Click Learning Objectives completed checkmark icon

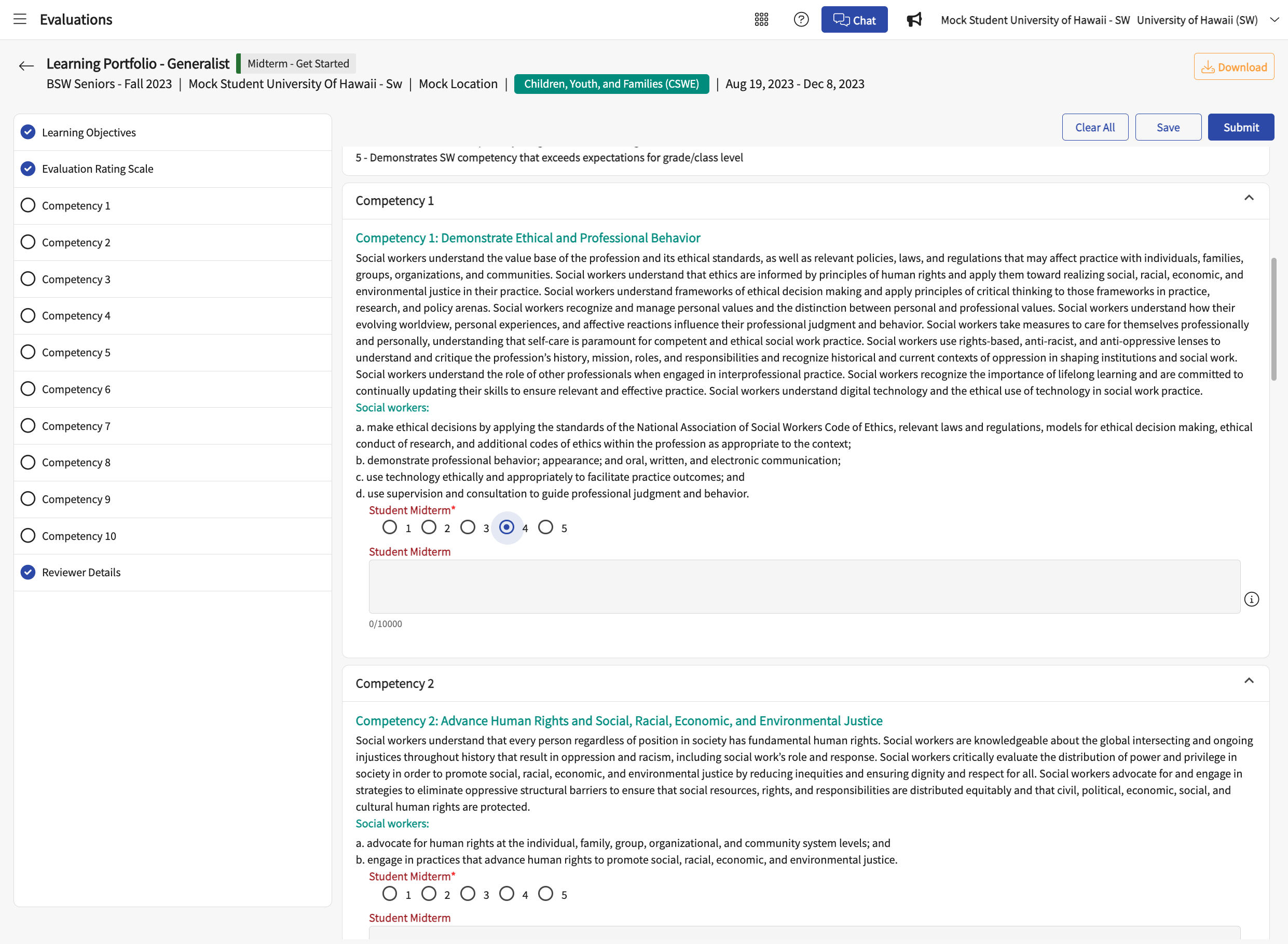28,132
